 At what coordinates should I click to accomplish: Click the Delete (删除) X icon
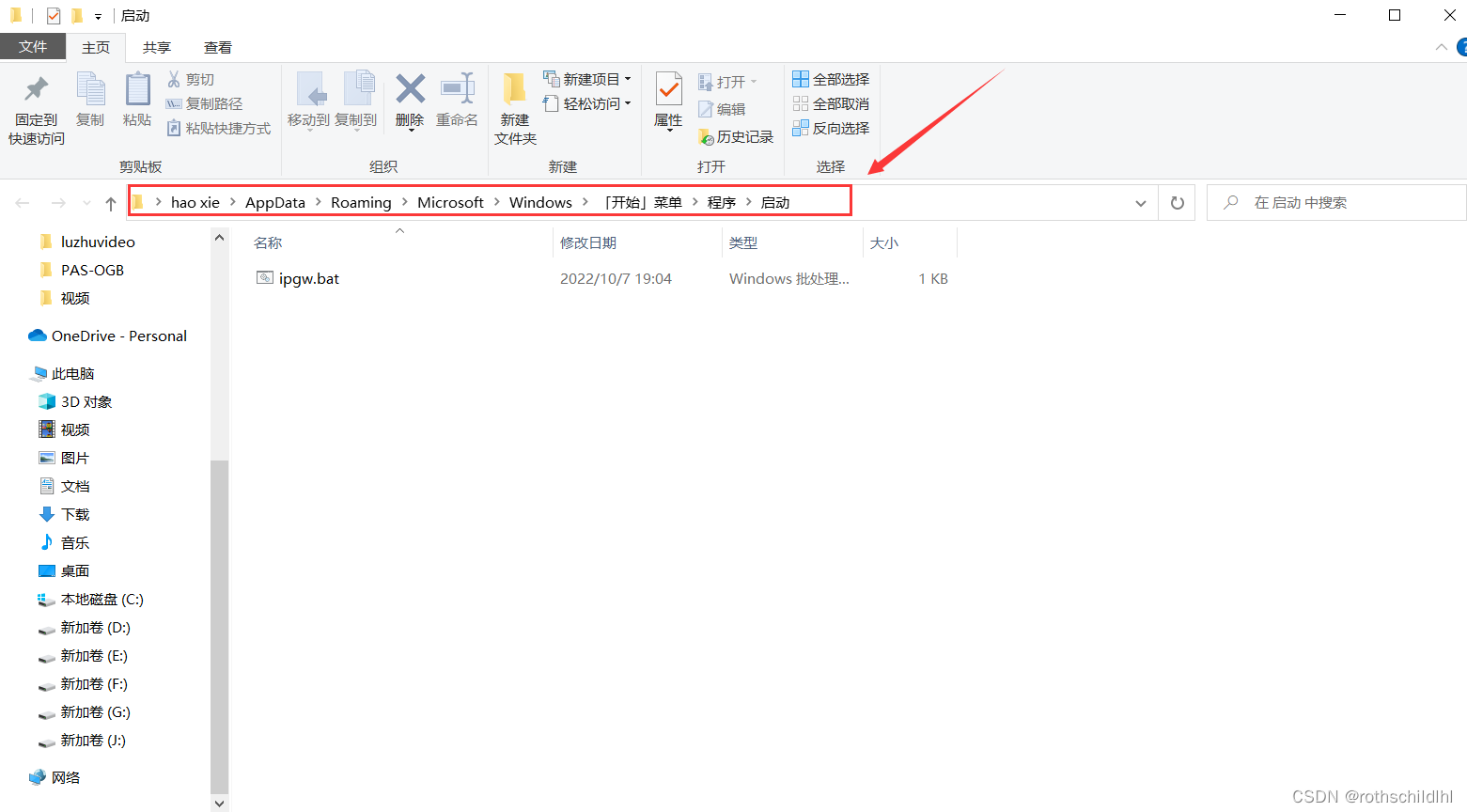pyautogui.click(x=410, y=89)
